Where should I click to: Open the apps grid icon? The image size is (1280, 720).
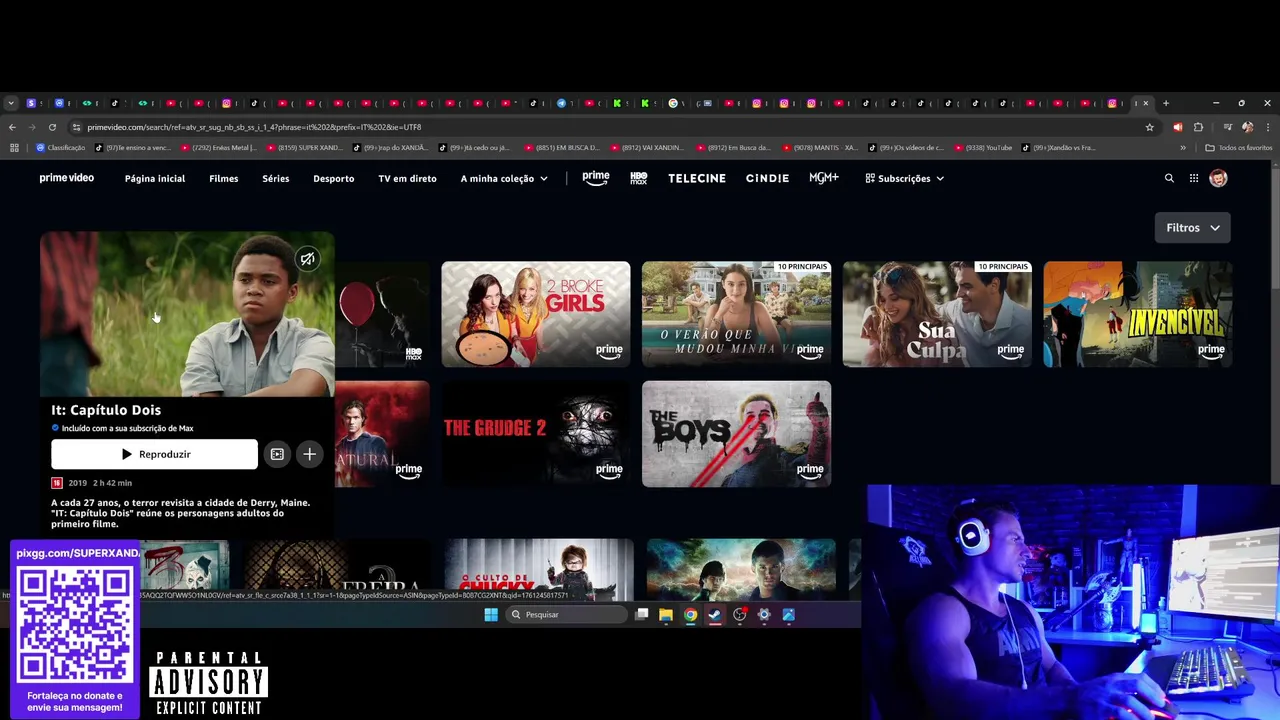[x=1194, y=178]
